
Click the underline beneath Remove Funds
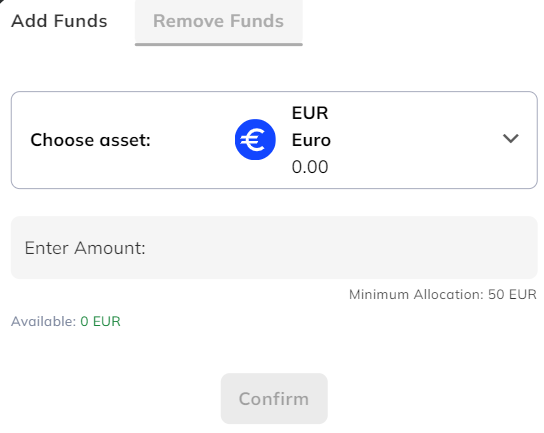[219, 44]
